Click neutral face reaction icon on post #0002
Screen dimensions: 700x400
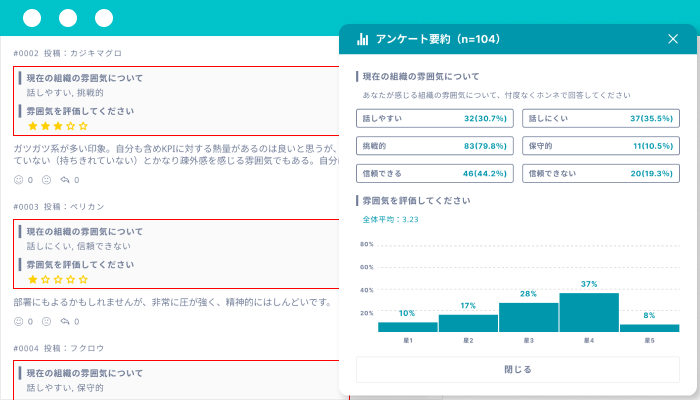point(46,180)
